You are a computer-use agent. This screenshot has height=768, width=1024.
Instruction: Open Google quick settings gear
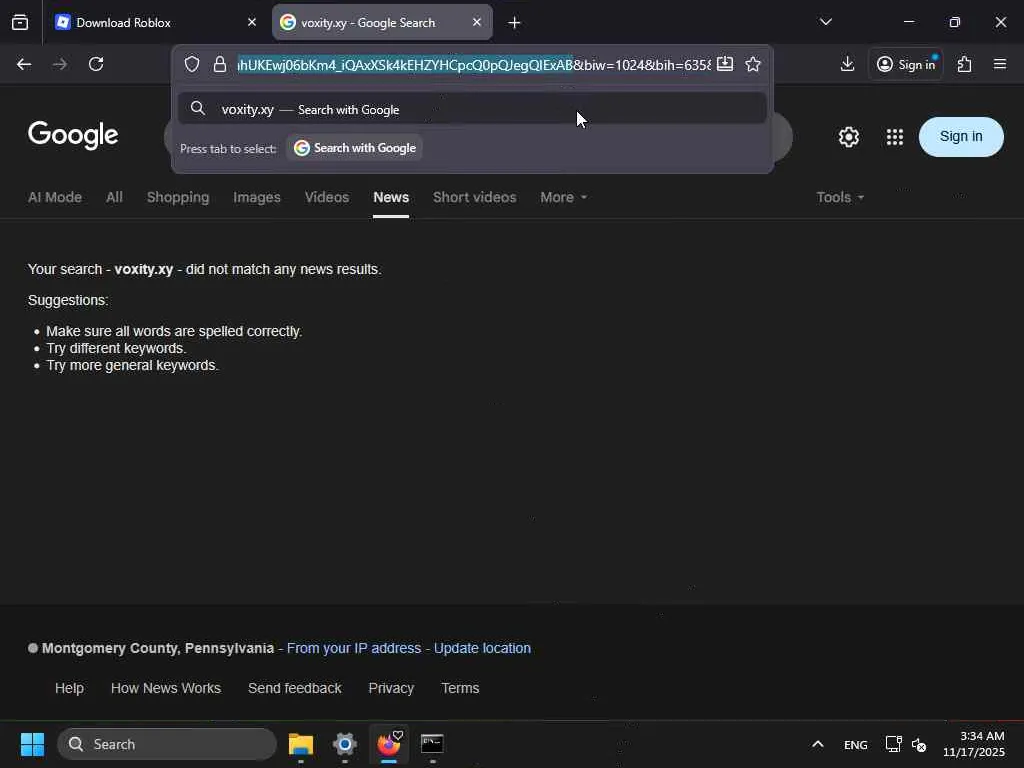click(848, 136)
